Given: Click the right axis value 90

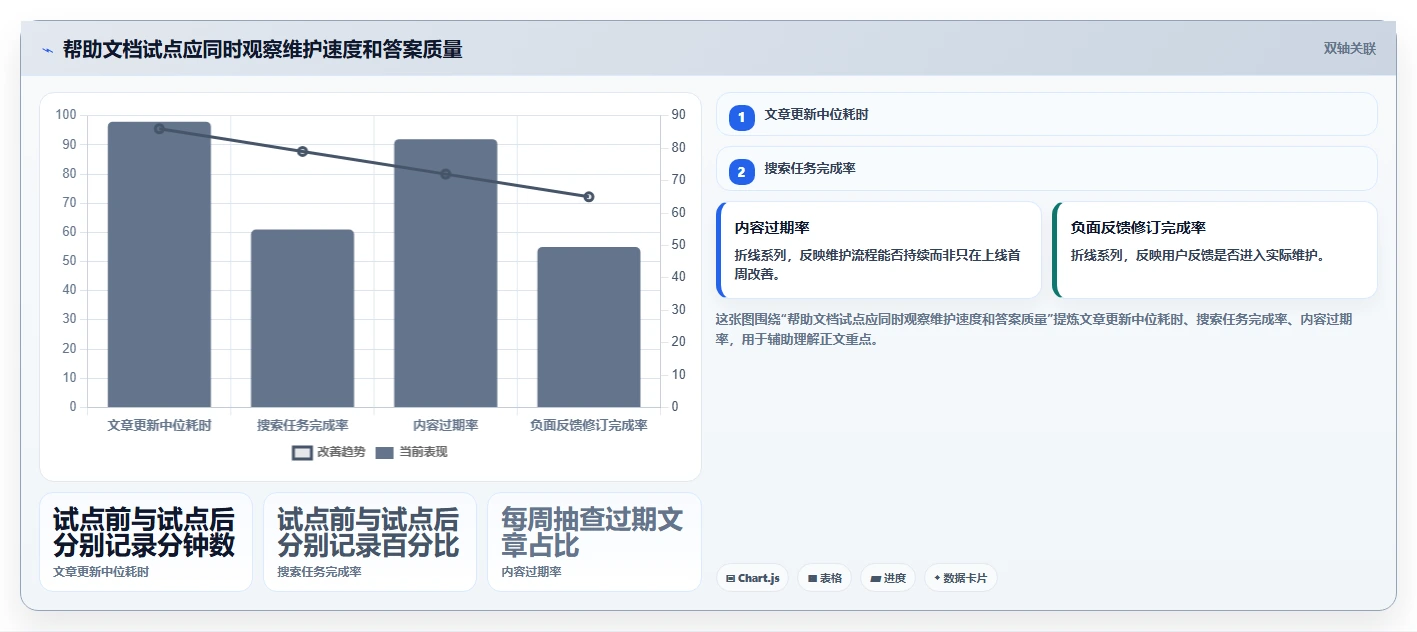Looking at the screenshot, I should [679, 115].
